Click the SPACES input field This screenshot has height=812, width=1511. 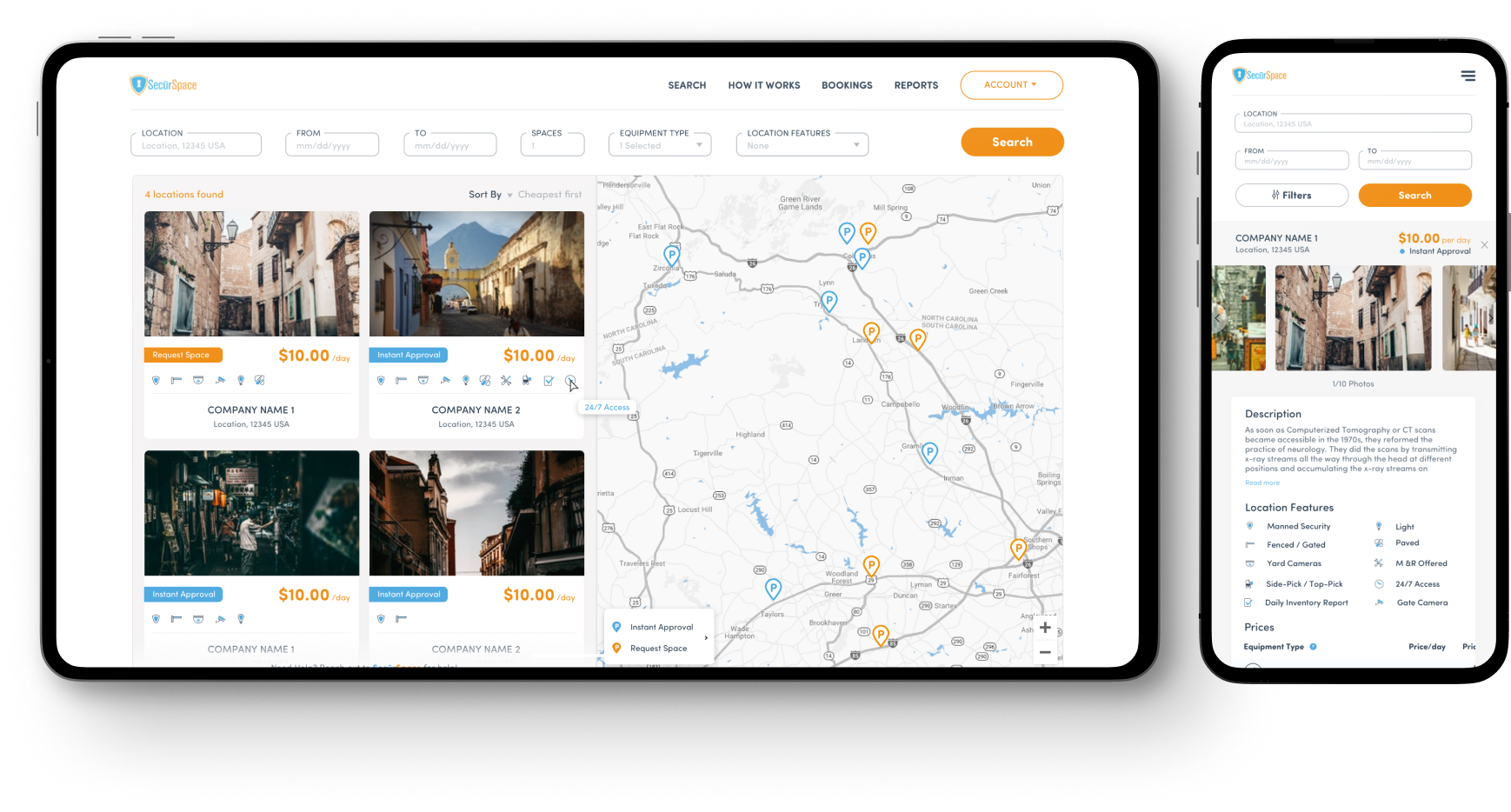click(x=552, y=144)
